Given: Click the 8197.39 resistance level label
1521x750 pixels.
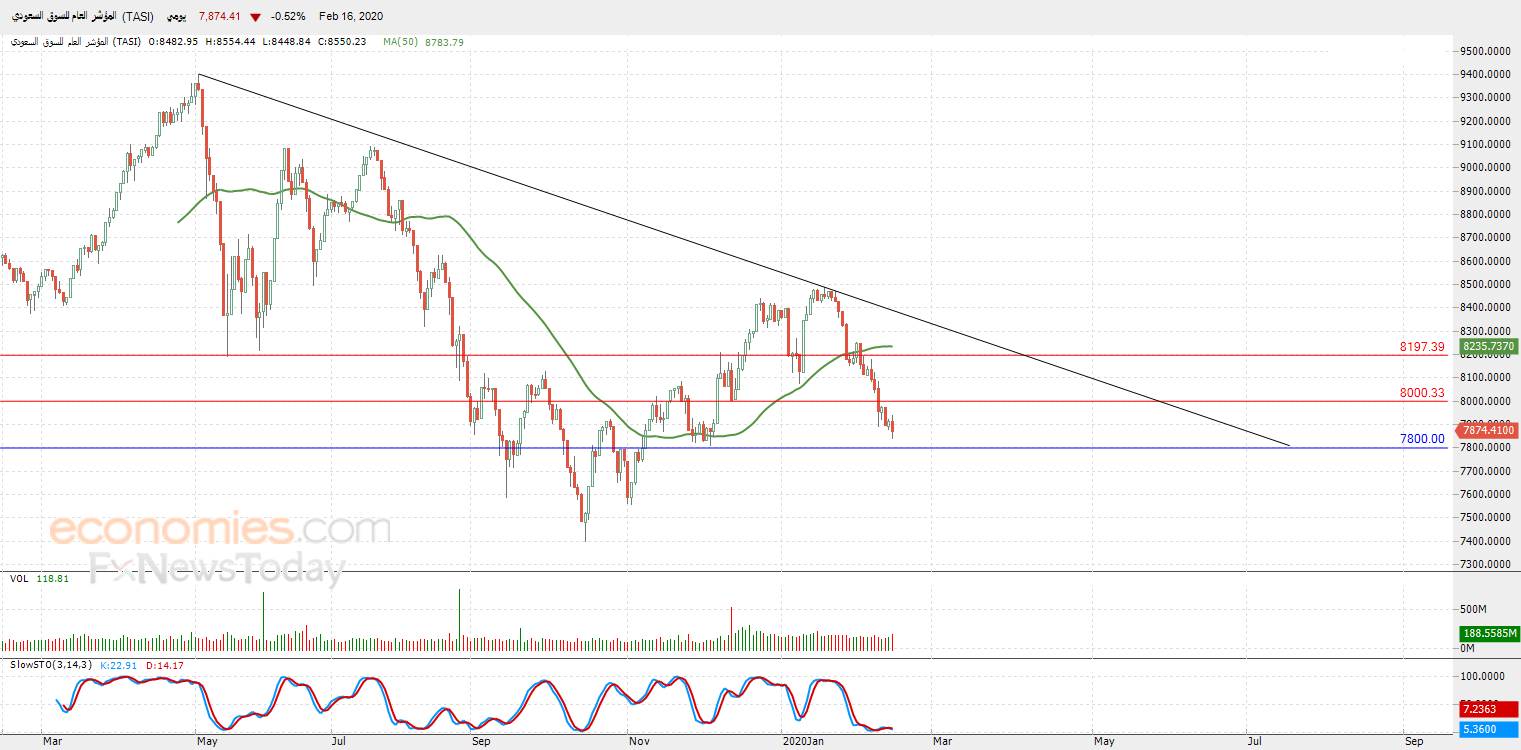Looking at the screenshot, I should (x=1421, y=347).
